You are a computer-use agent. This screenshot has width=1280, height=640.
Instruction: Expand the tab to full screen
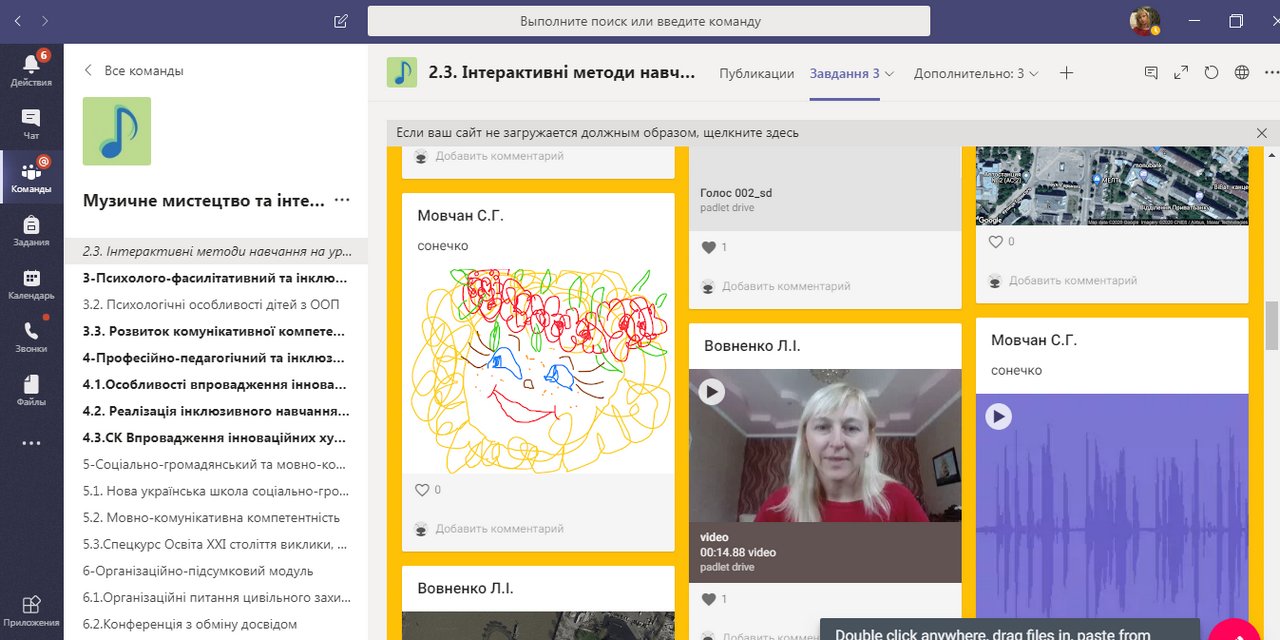(1181, 72)
